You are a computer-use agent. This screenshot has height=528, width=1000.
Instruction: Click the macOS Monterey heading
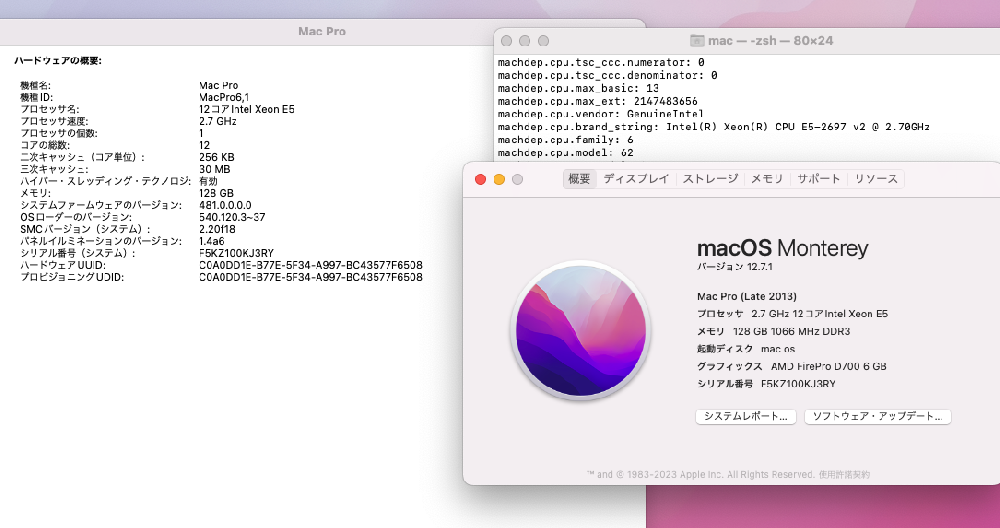(783, 248)
